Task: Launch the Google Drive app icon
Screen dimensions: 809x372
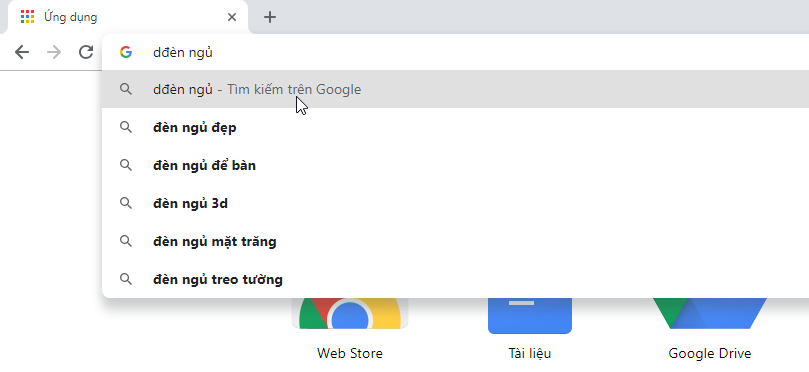Action: coord(710,313)
